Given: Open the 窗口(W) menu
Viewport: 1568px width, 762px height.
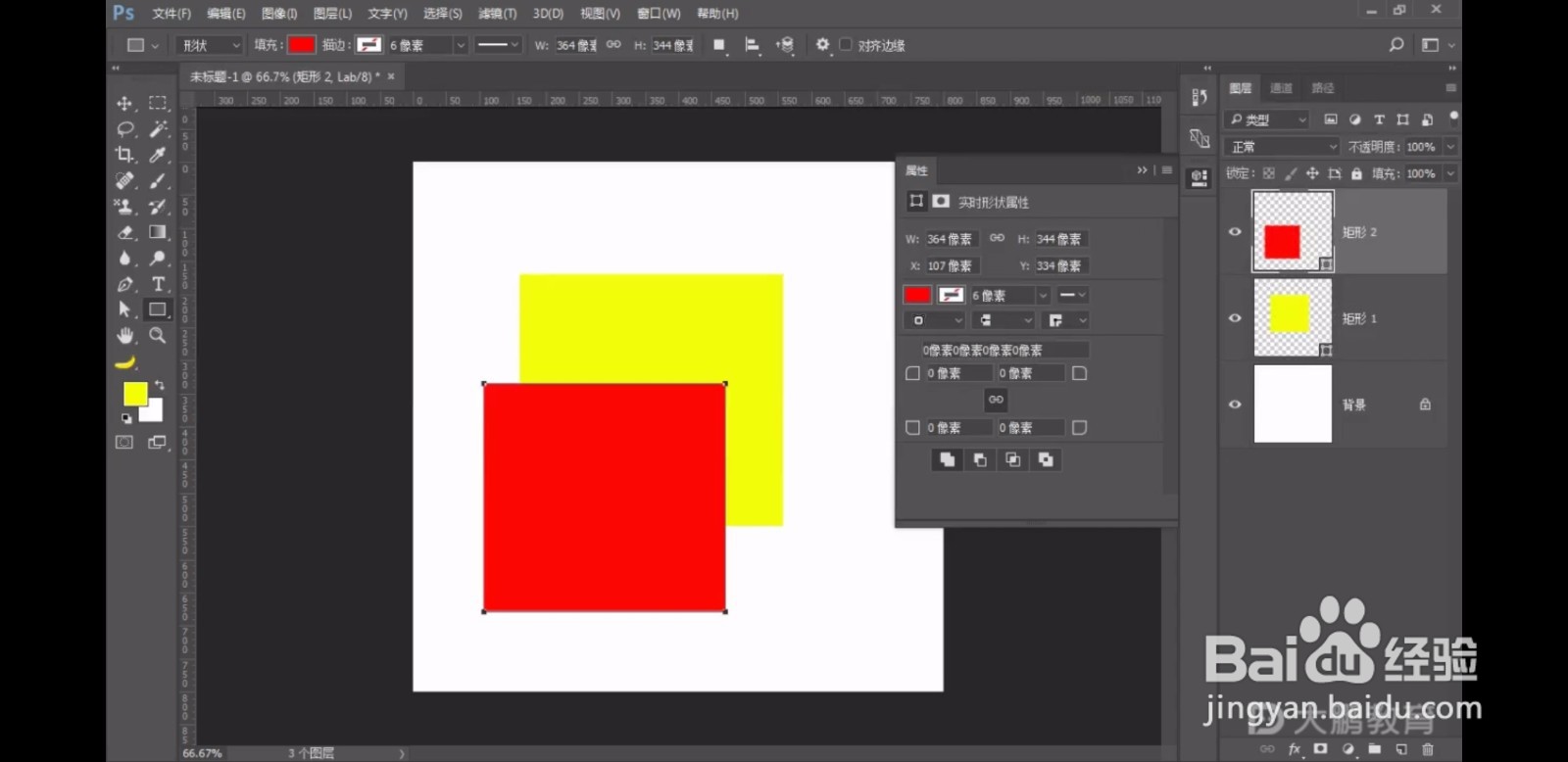Looking at the screenshot, I should [x=659, y=14].
